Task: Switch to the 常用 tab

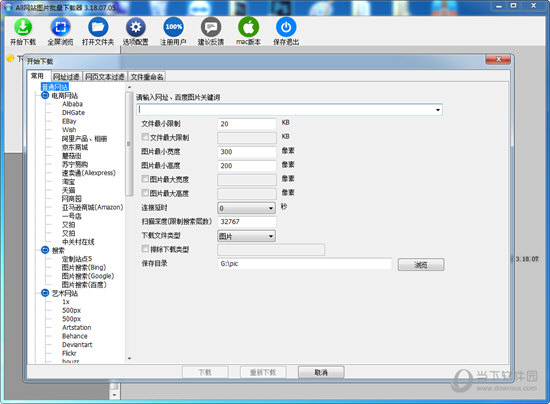Action: [x=37, y=76]
